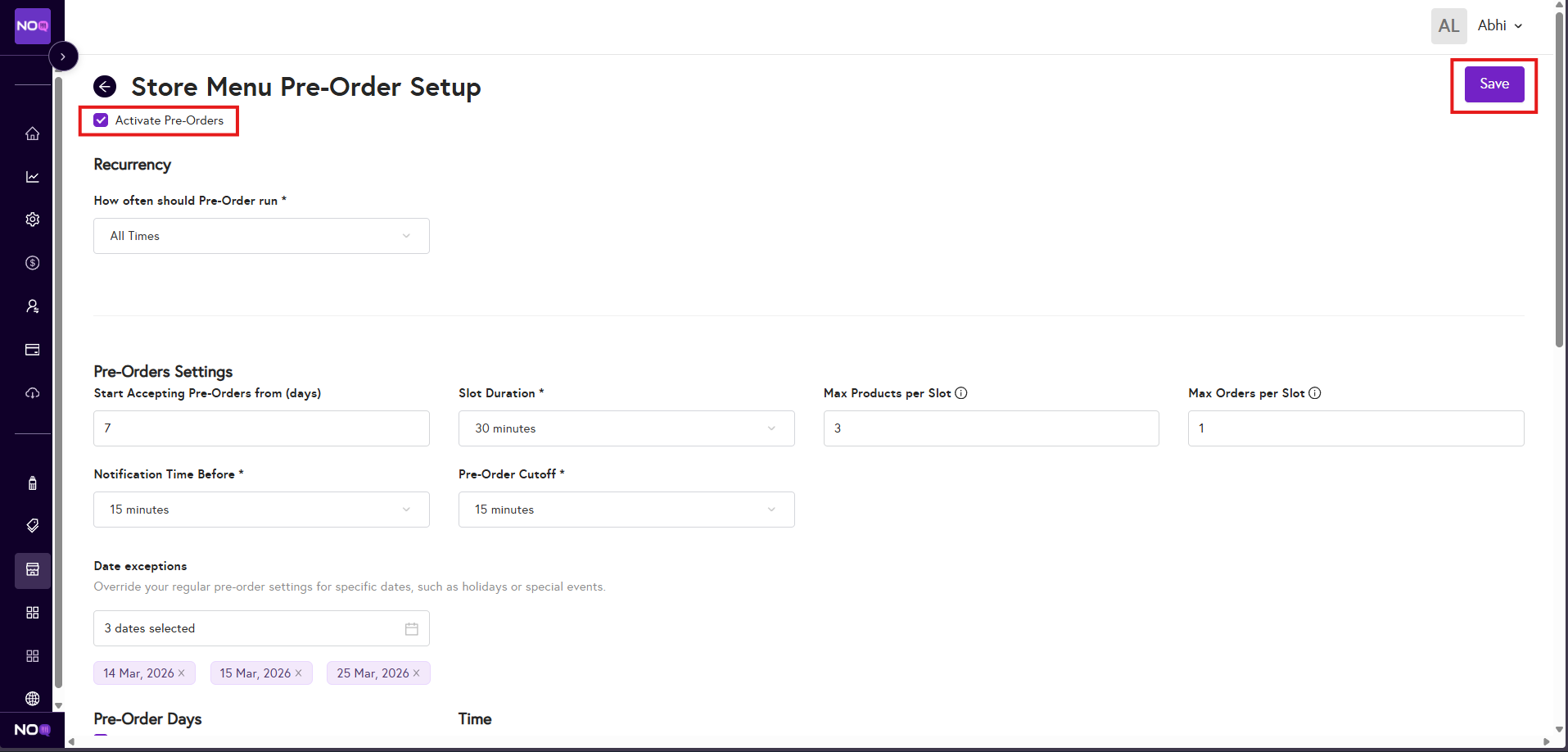The image size is (1568, 752).
Task: Open analytics chart icon in sidebar
Action: 33,177
